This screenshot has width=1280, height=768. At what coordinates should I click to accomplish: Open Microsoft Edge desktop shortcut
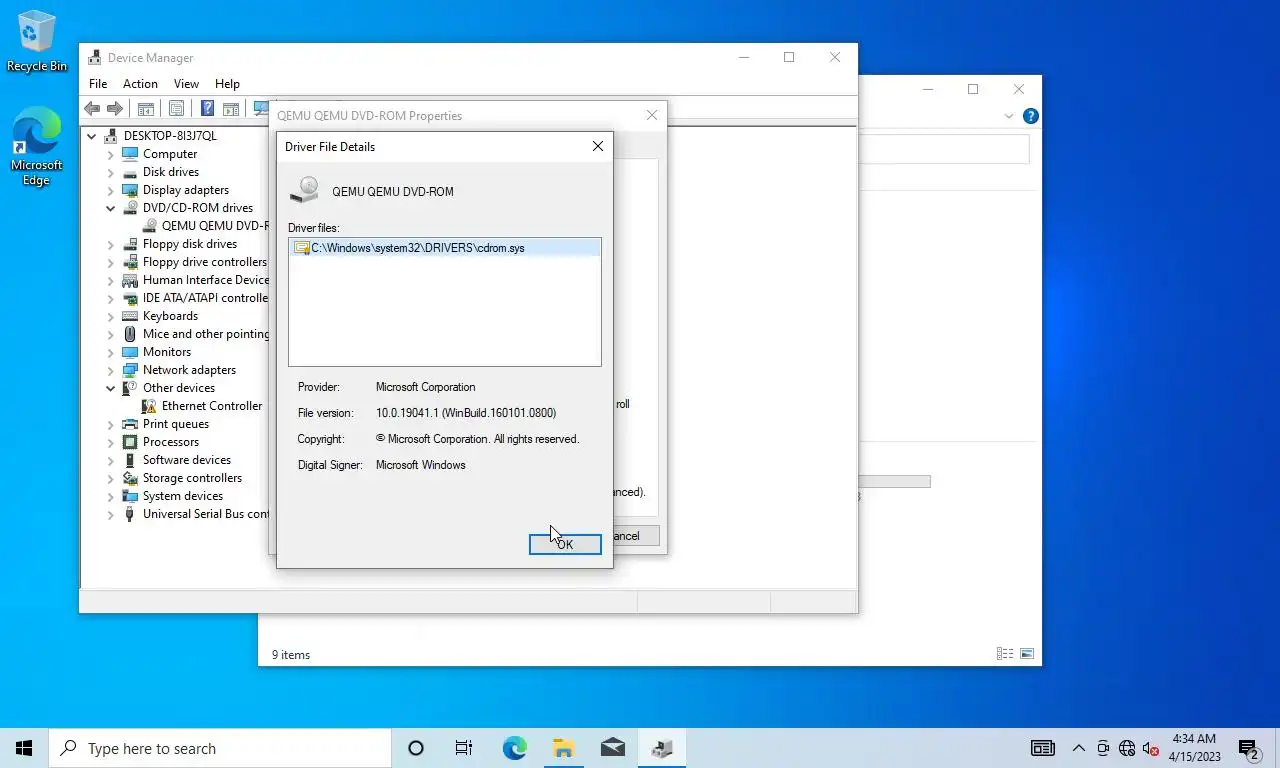pos(37,147)
